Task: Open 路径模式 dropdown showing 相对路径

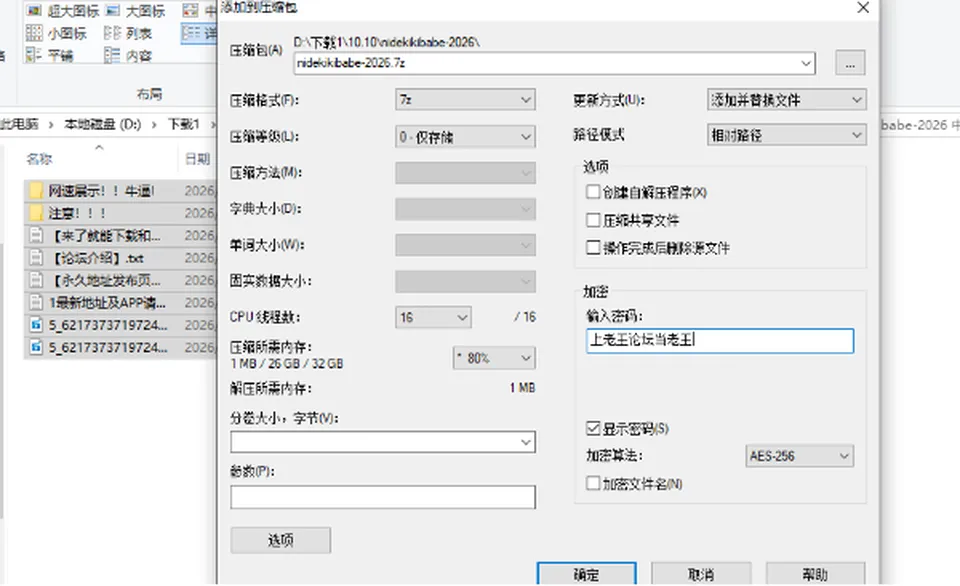Action: [787, 135]
